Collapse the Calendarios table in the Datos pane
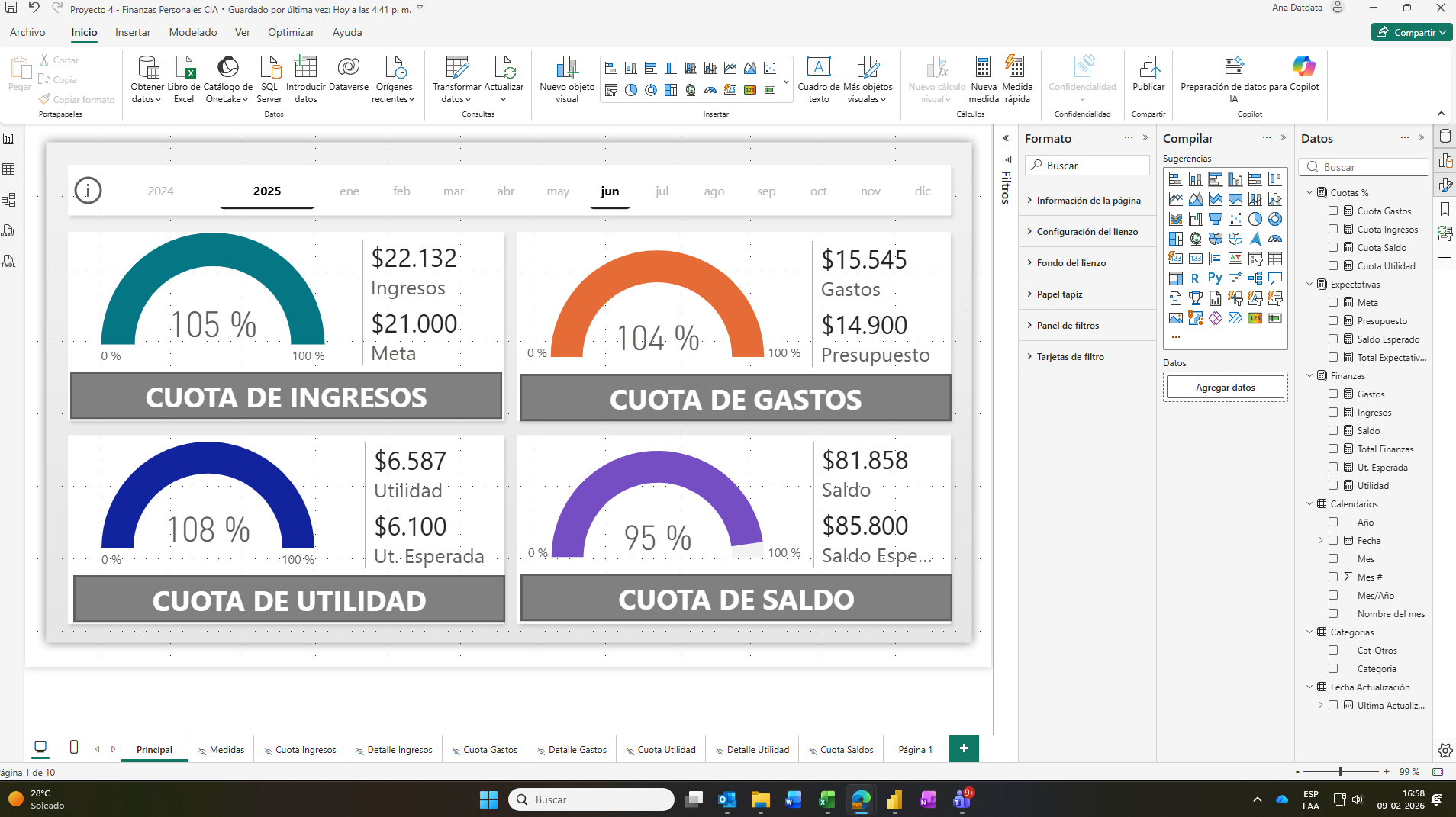 (x=1310, y=503)
